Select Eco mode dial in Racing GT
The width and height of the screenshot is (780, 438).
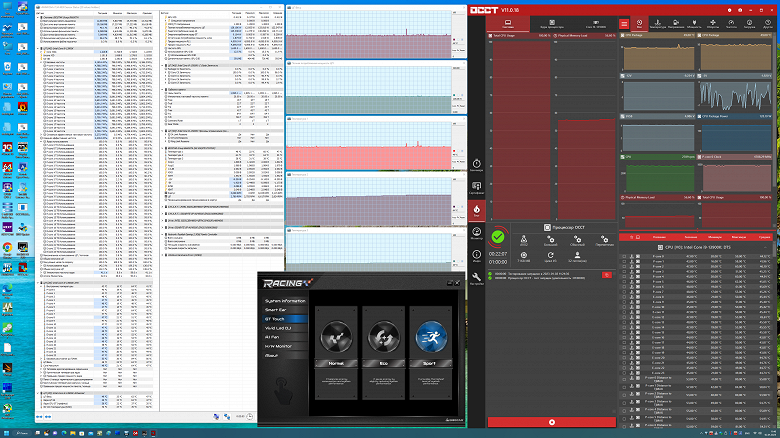pyautogui.click(x=383, y=337)
